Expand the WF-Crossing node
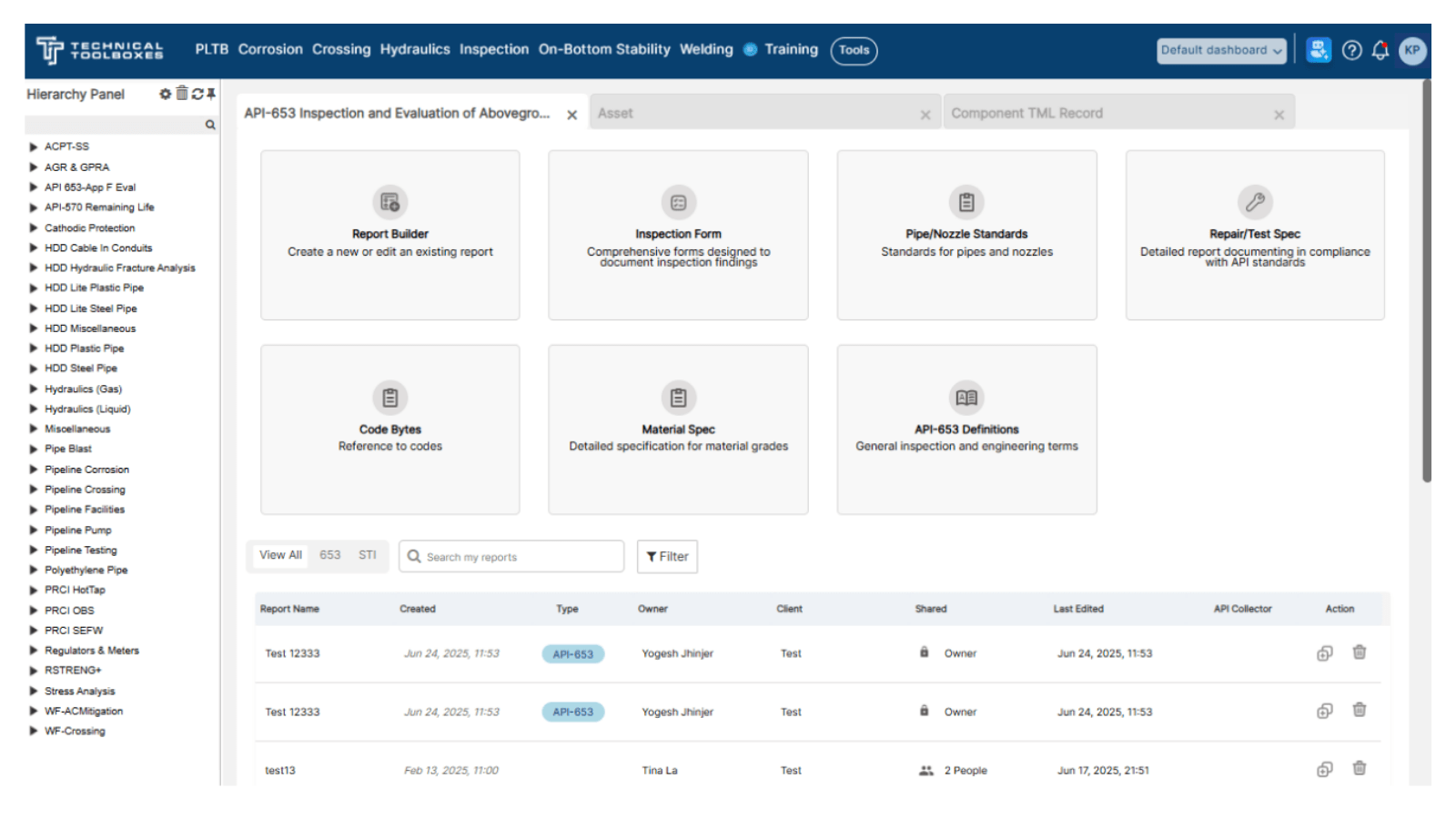 (x=34, y=731)
